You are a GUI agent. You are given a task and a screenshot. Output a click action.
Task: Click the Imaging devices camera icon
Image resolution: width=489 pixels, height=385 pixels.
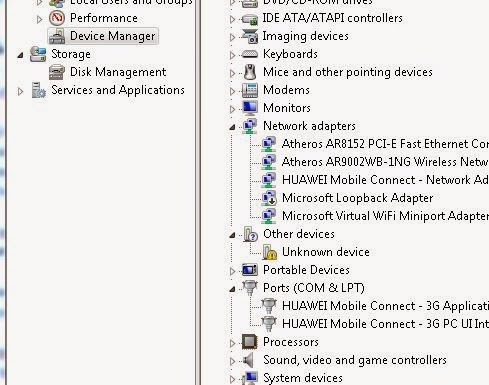coord(250,36)
